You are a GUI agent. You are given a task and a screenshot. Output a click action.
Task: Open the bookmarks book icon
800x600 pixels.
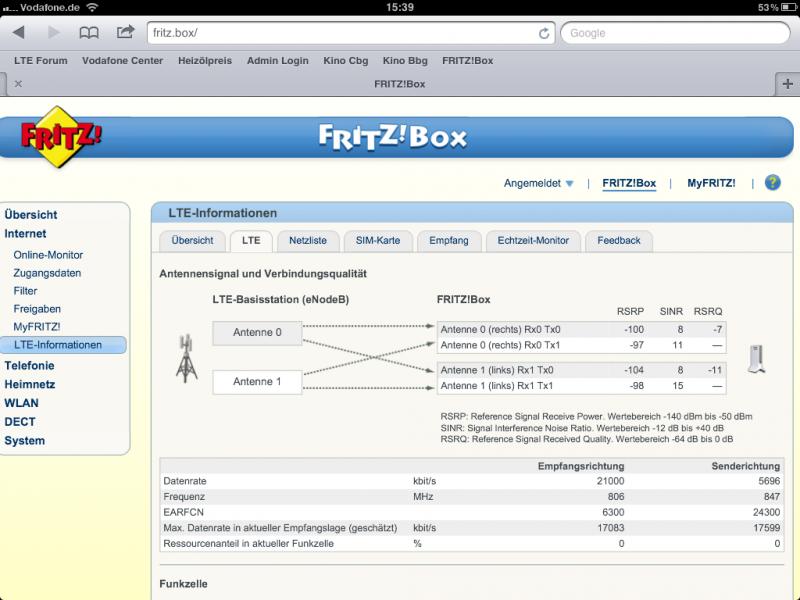(89, 33)
